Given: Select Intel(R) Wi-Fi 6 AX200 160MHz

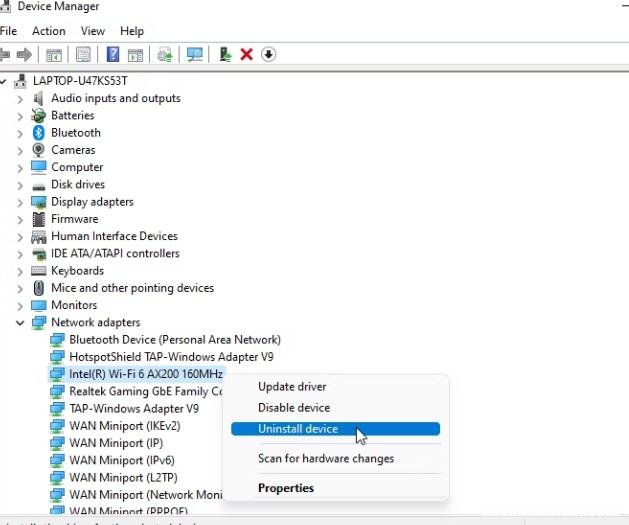Looking at the screenshot, I should tap(146, 374).
